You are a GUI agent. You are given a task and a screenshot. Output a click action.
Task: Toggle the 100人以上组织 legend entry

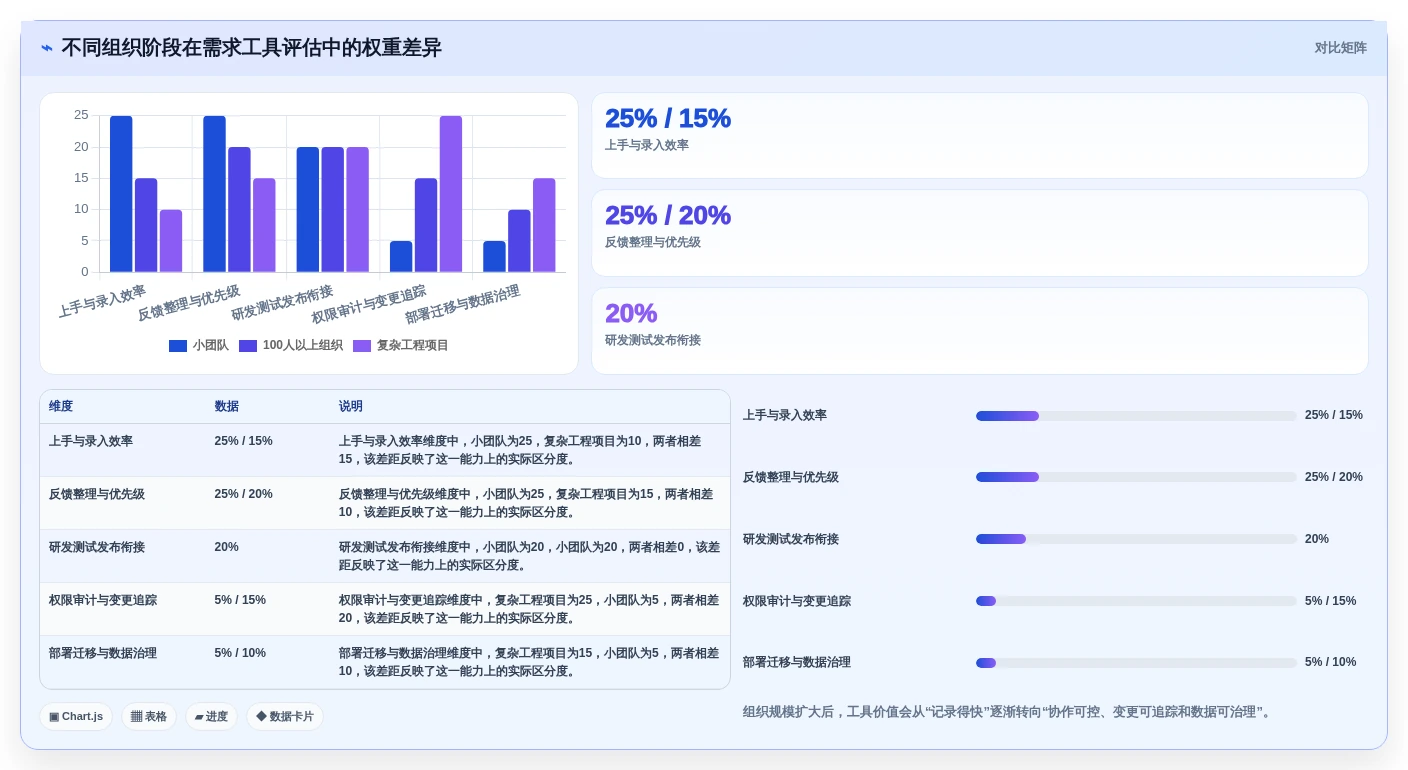pos(291,345)
